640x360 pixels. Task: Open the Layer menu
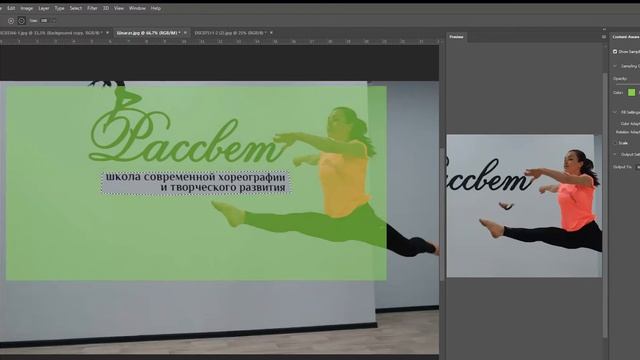click(x=44, y=8)
